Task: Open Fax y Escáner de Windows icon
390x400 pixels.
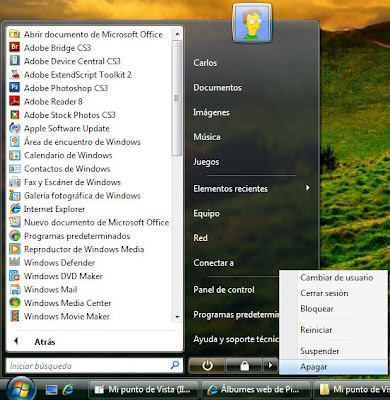Action: pos(15,182)
